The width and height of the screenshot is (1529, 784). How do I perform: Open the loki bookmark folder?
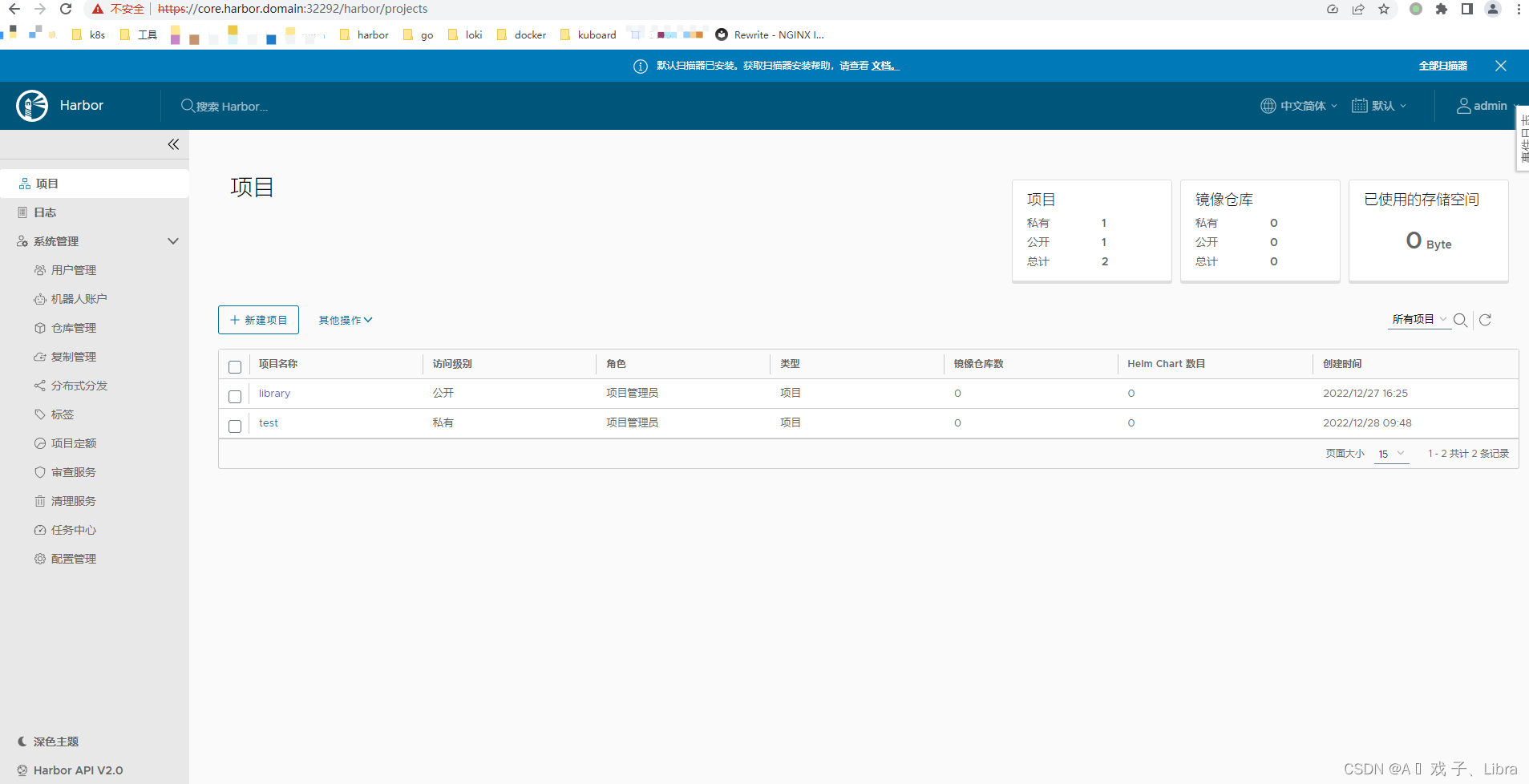[x=465, y=34]
